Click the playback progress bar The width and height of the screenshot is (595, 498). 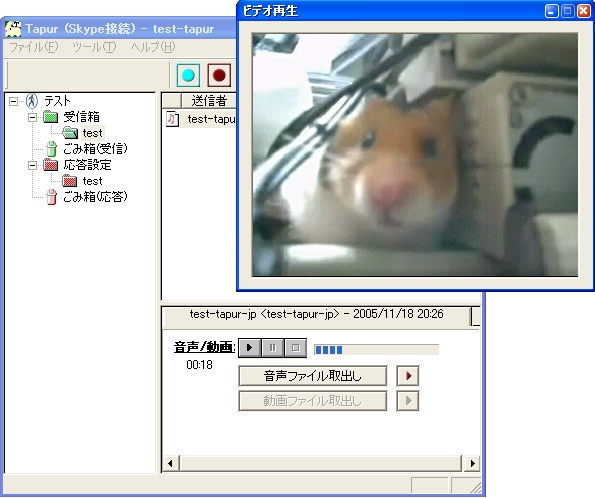[x=376, y=350]
